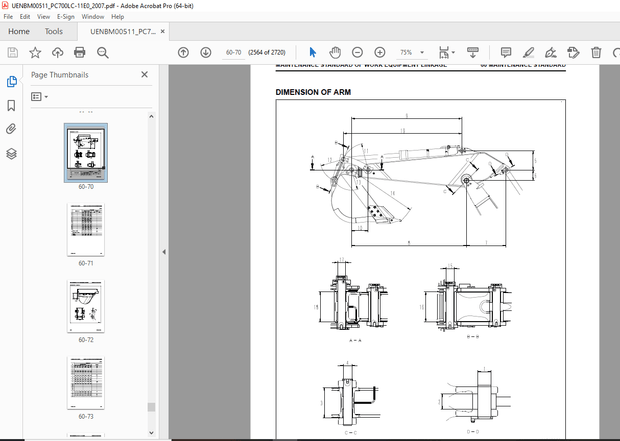
Task: Zoom out with the minus icon
Action: point(357,53)
